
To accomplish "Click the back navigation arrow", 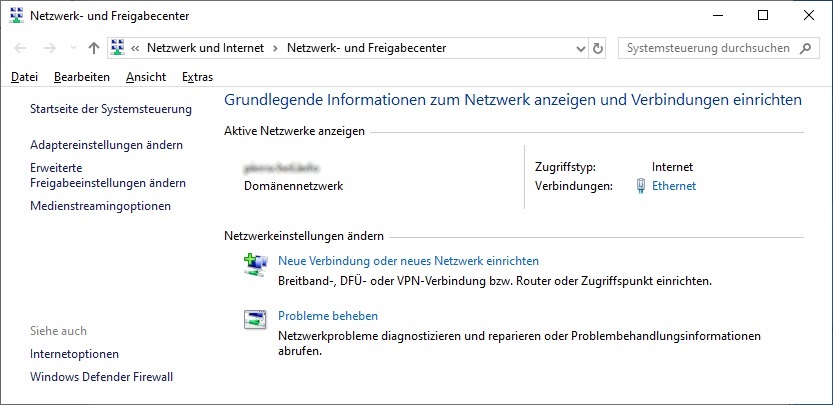I will pyautogui.click(x=20, y=48).
